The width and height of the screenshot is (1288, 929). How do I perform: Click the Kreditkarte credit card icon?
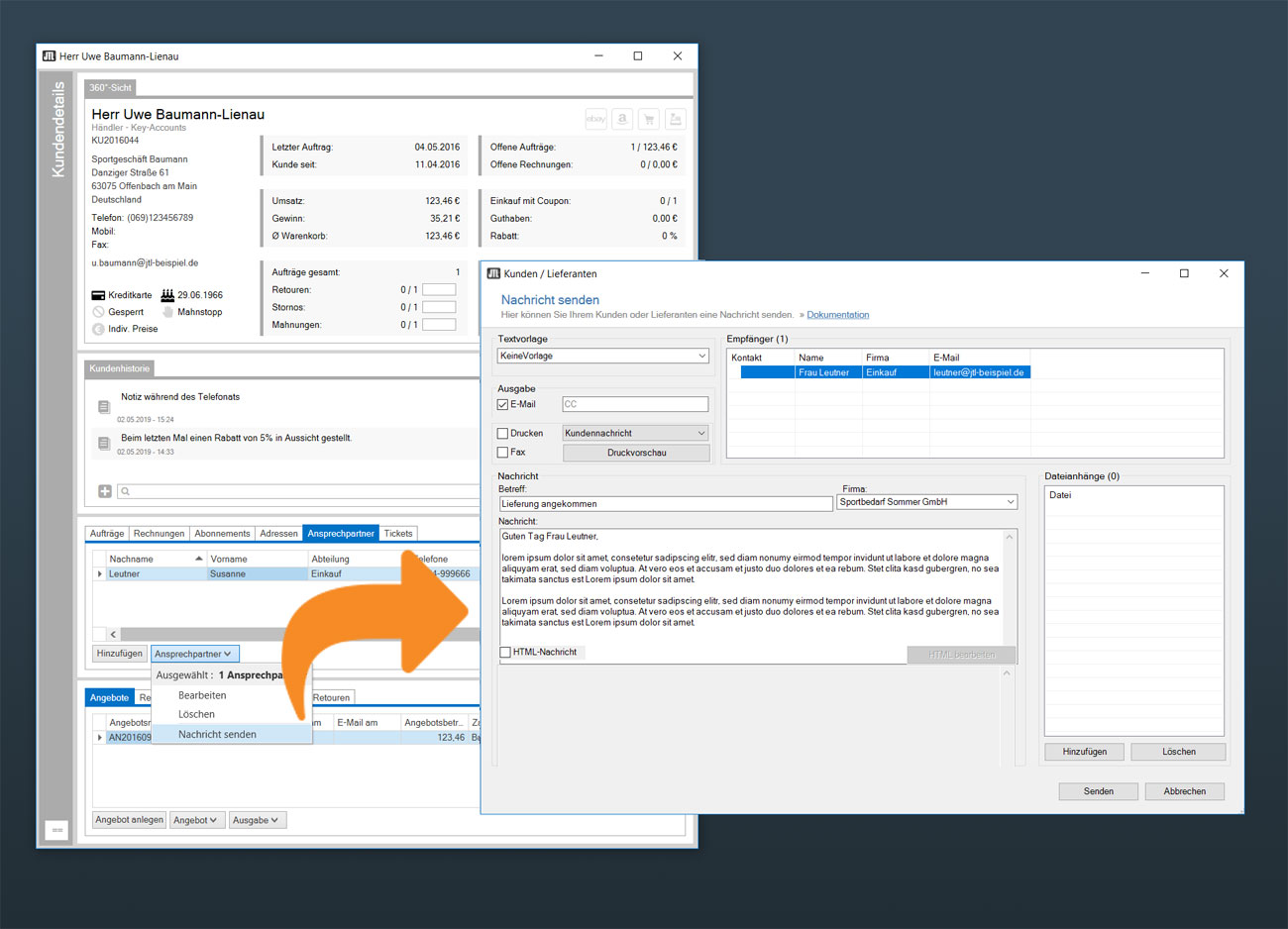[98, 295]
